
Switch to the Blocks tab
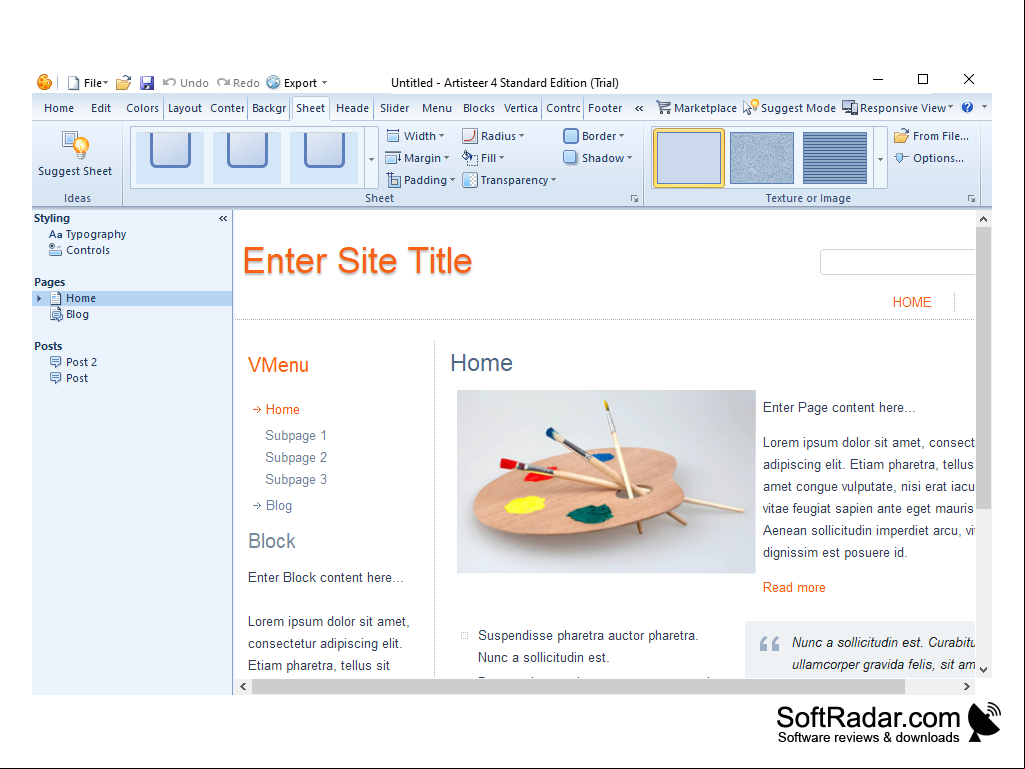tap(479, 108)
